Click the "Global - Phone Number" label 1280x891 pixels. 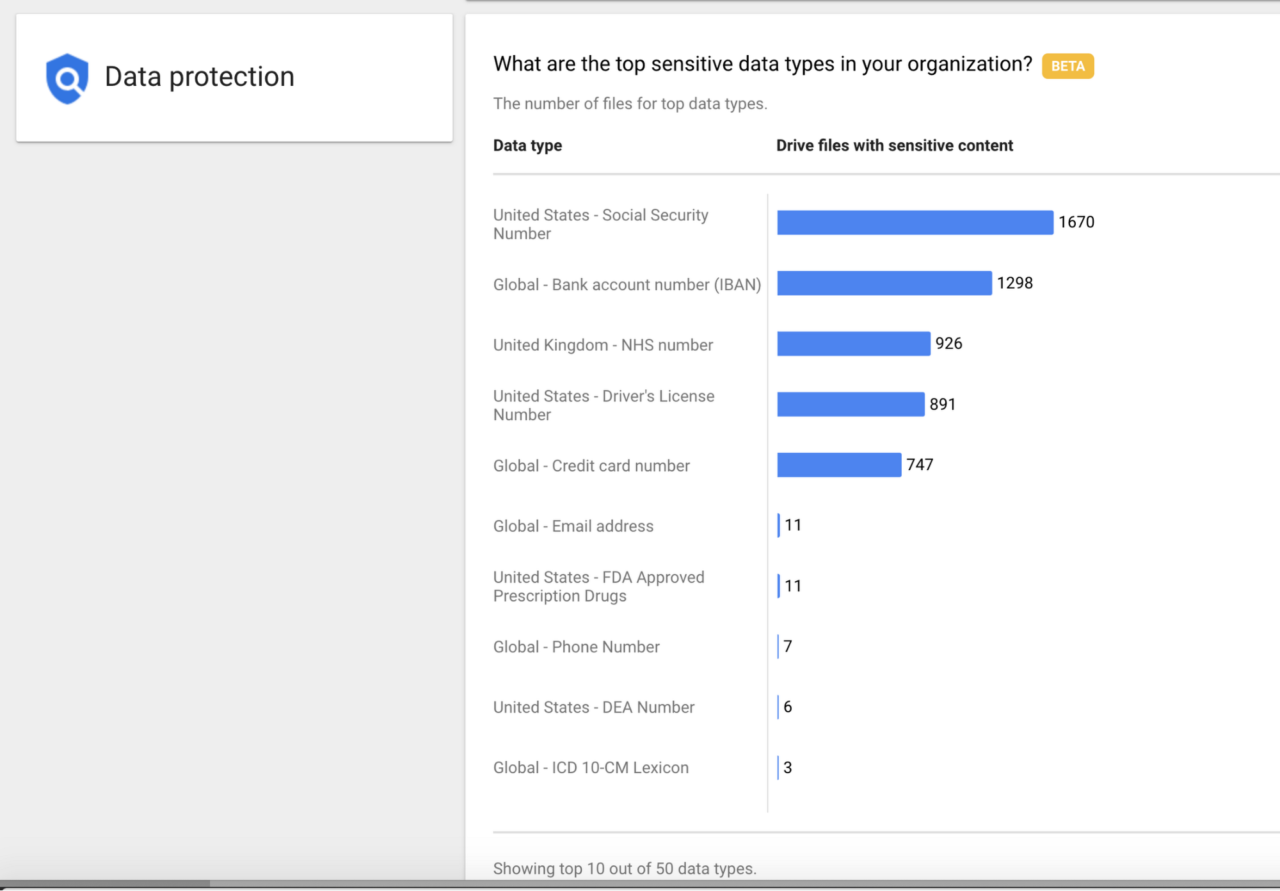click(576, 647)
